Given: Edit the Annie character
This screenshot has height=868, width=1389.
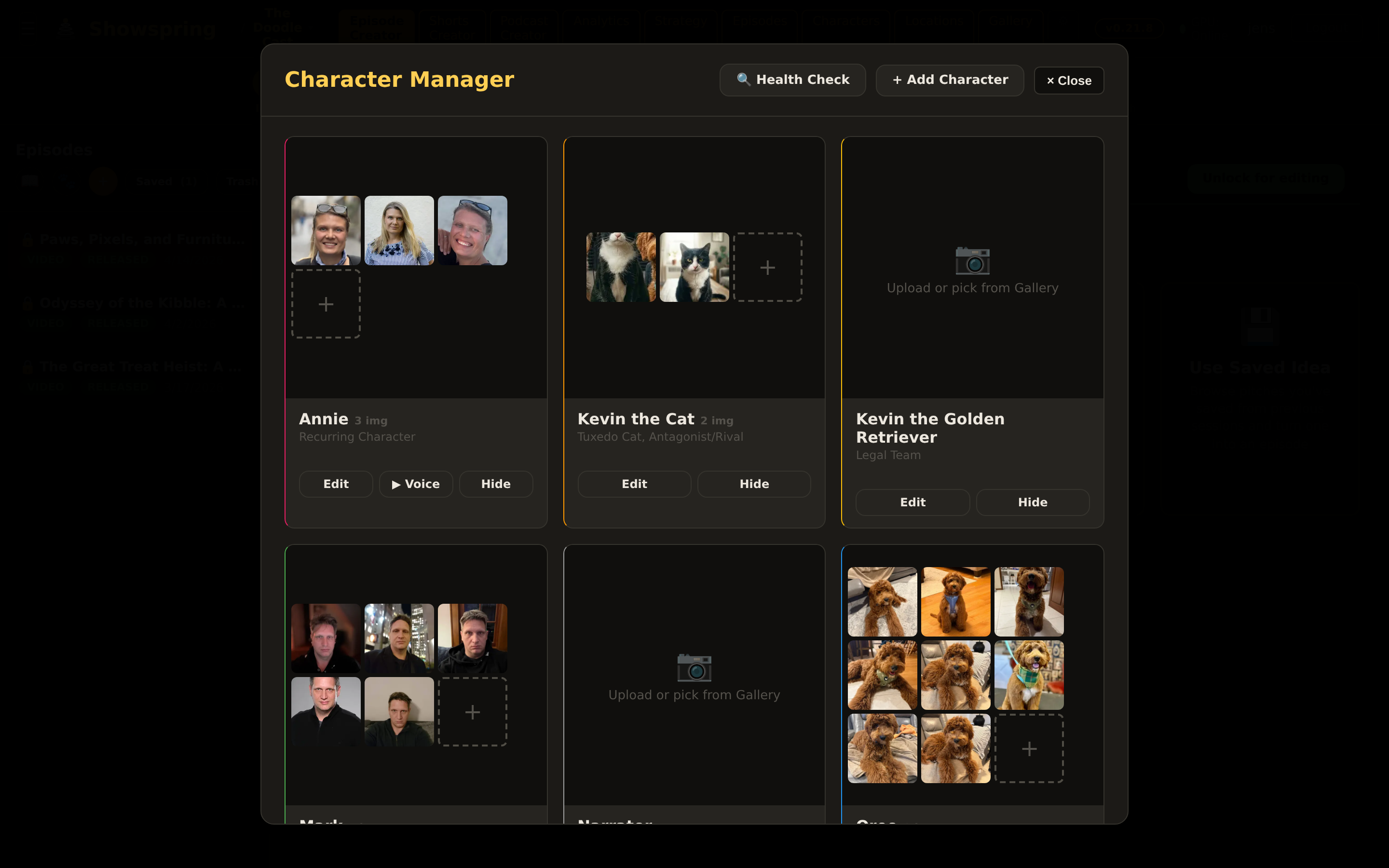Looking at the screenshot, I should point(336,484).
